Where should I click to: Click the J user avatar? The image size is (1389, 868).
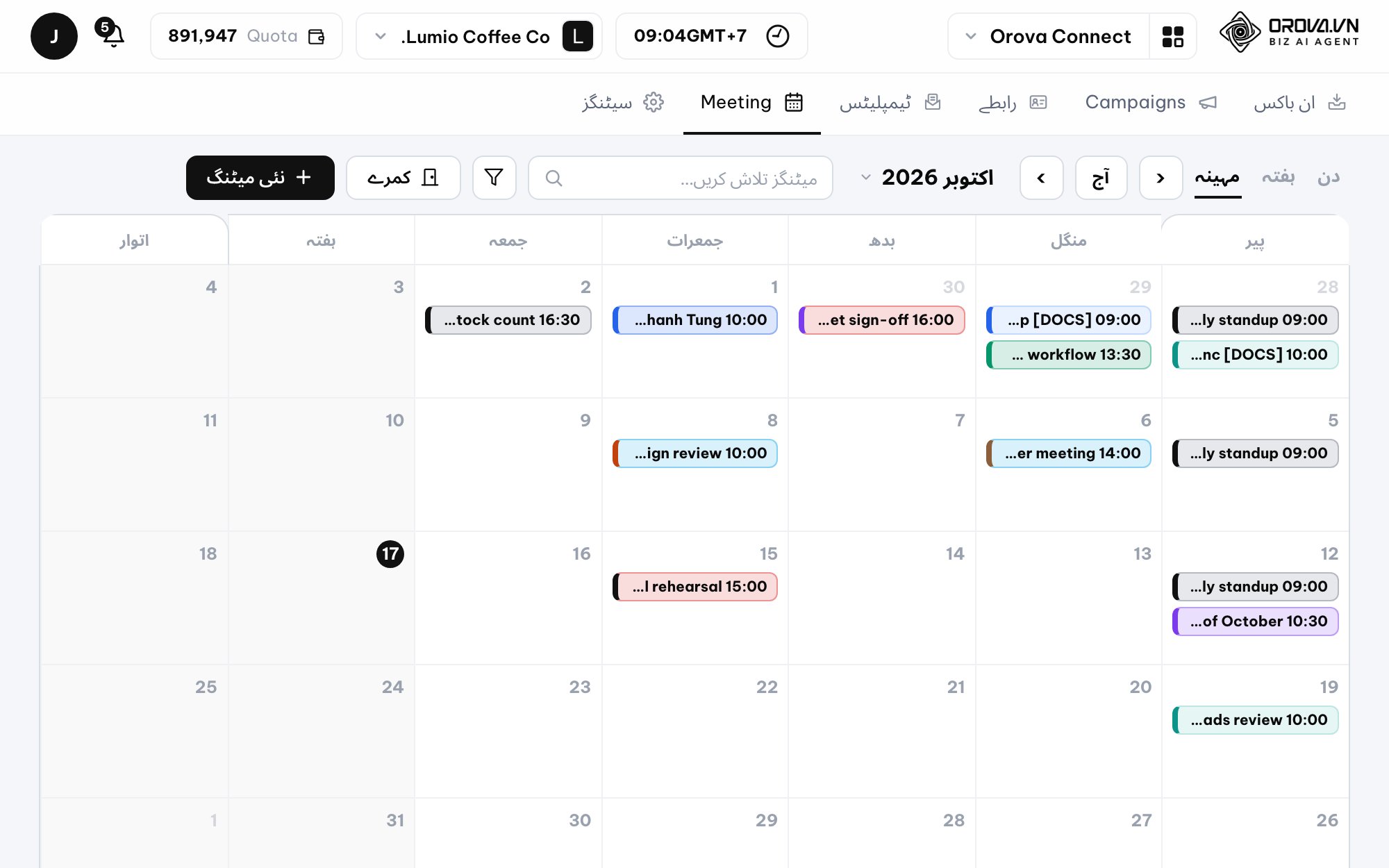pos(54,36)
